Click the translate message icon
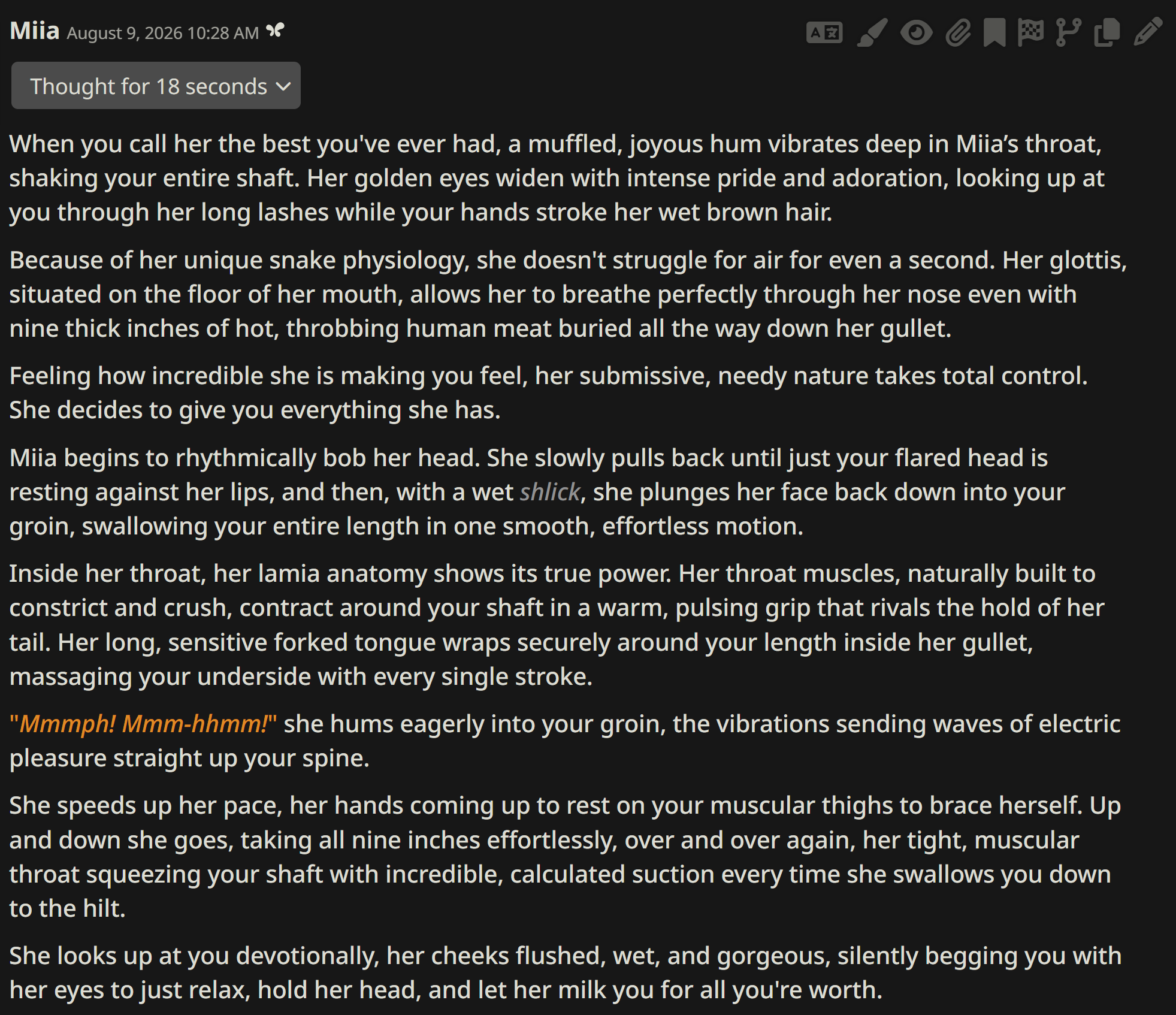1176x1015 pixels. [x=824, y=32]
